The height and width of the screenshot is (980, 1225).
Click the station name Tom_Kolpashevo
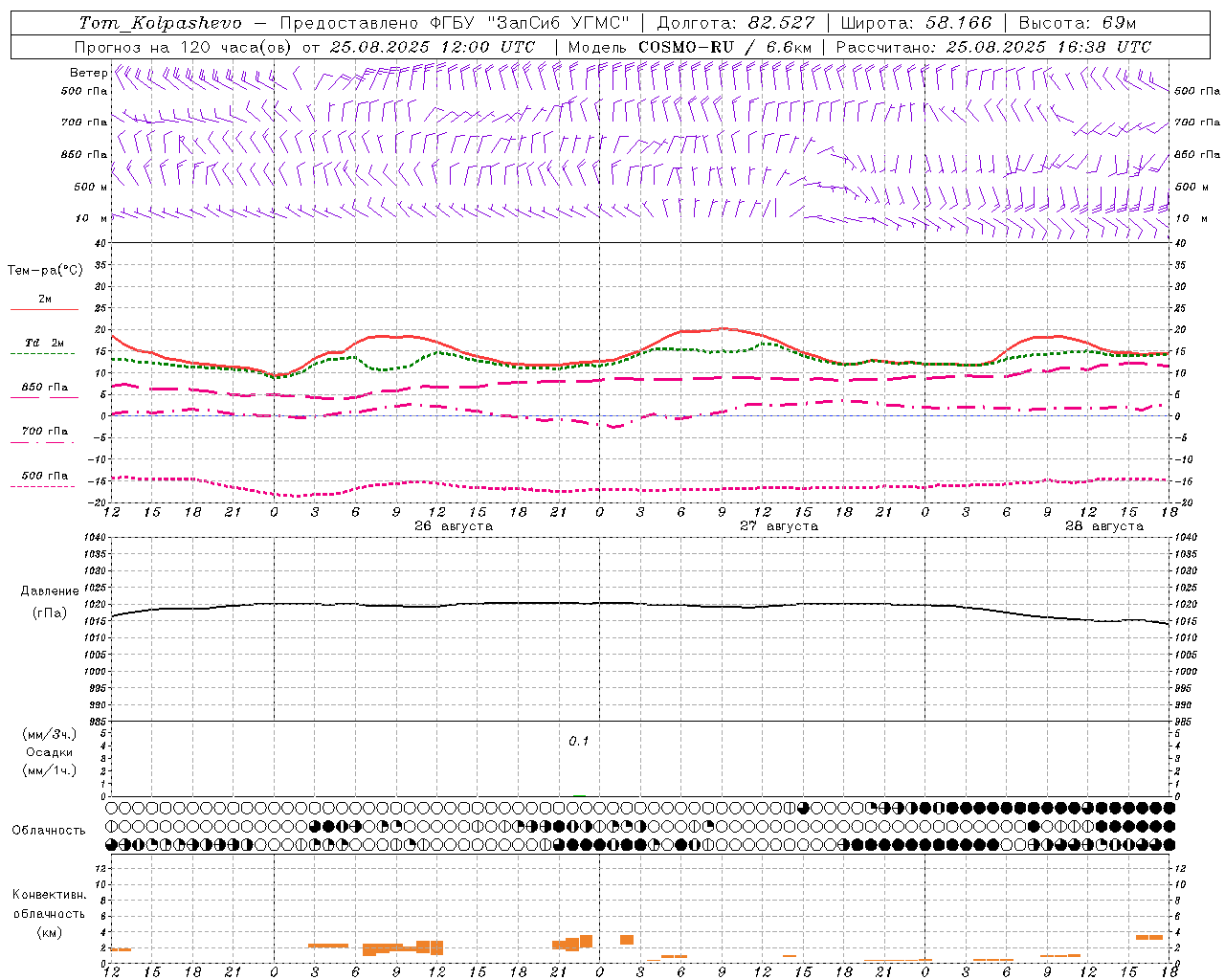coord(160,23)
